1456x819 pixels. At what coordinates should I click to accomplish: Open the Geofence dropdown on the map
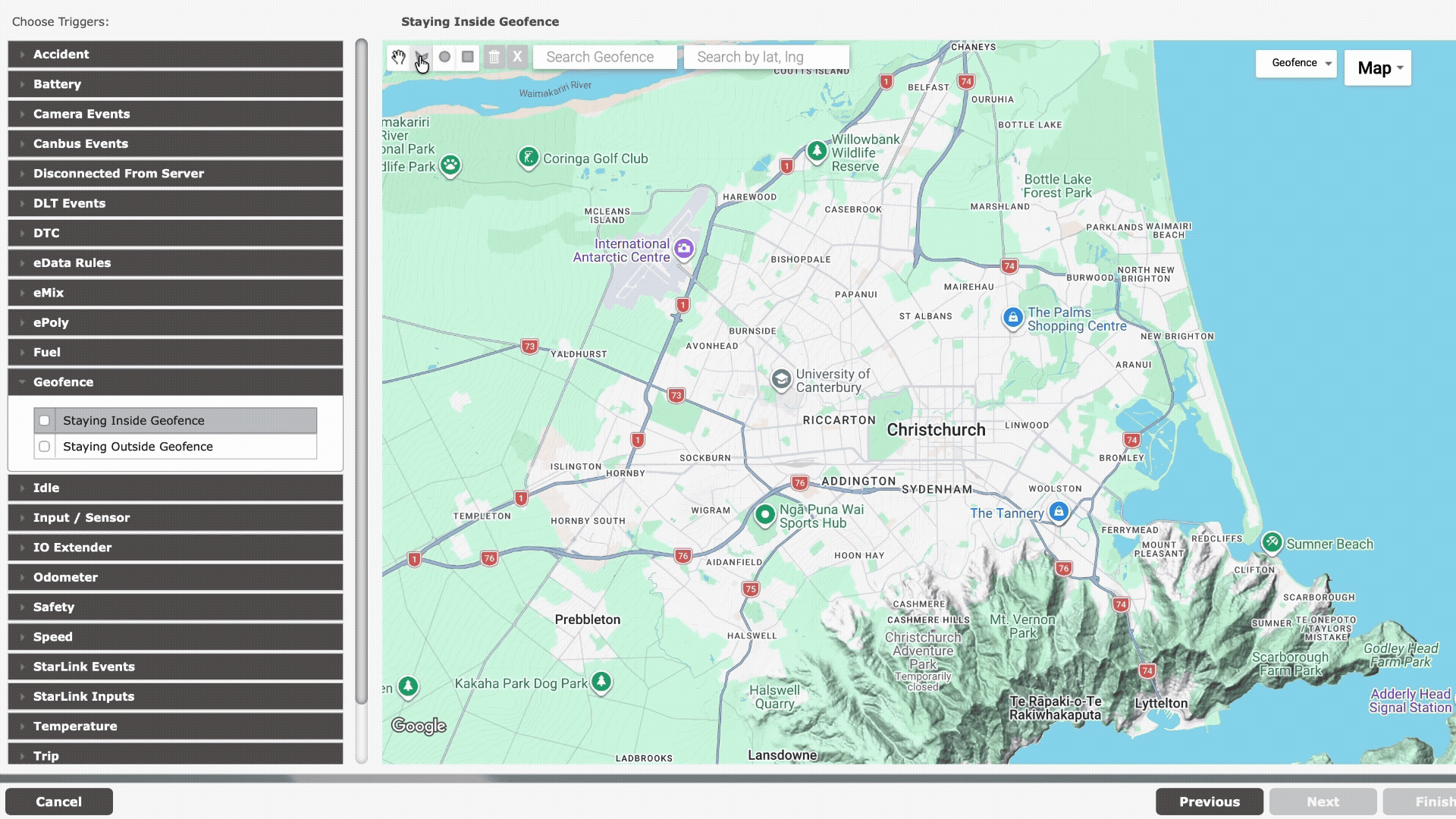pyautogui.click(x=1296, y=63)
